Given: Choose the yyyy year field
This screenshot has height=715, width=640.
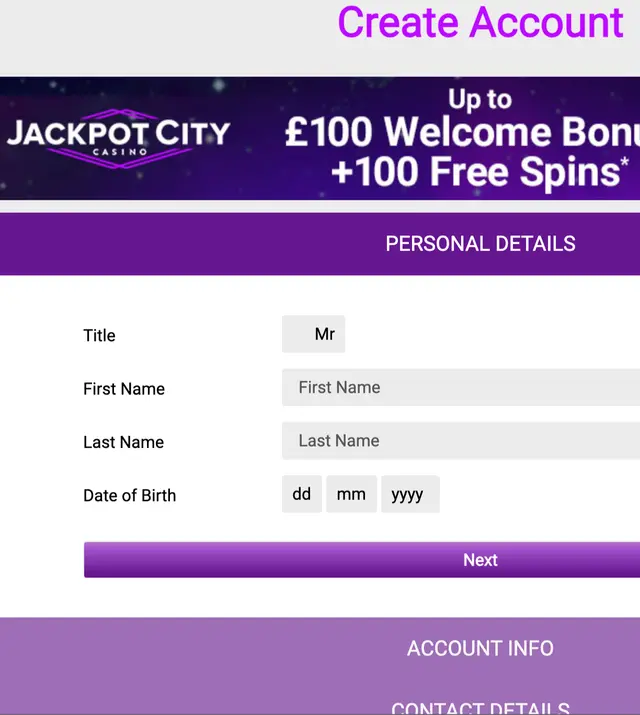Looking at the screenshot, I should click(x=409, y=494).
